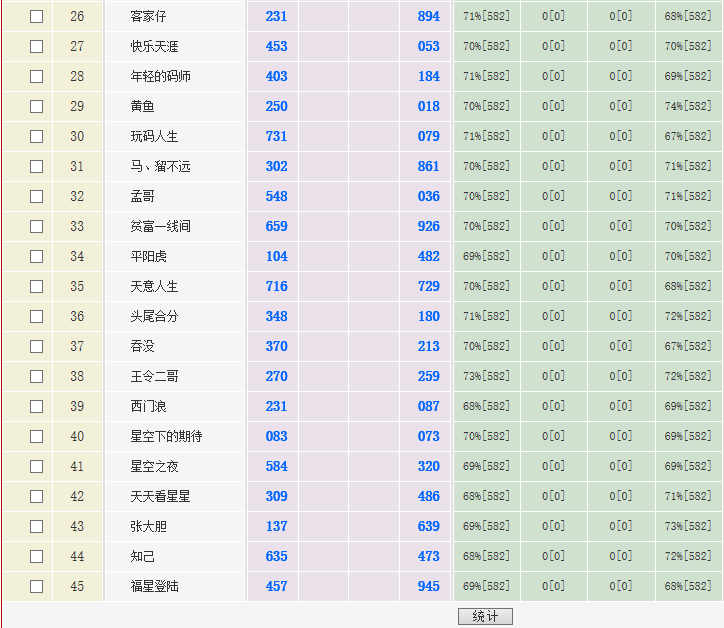Open user name 快乐天涯
The image size is (724, 628).
coord(154,47)
